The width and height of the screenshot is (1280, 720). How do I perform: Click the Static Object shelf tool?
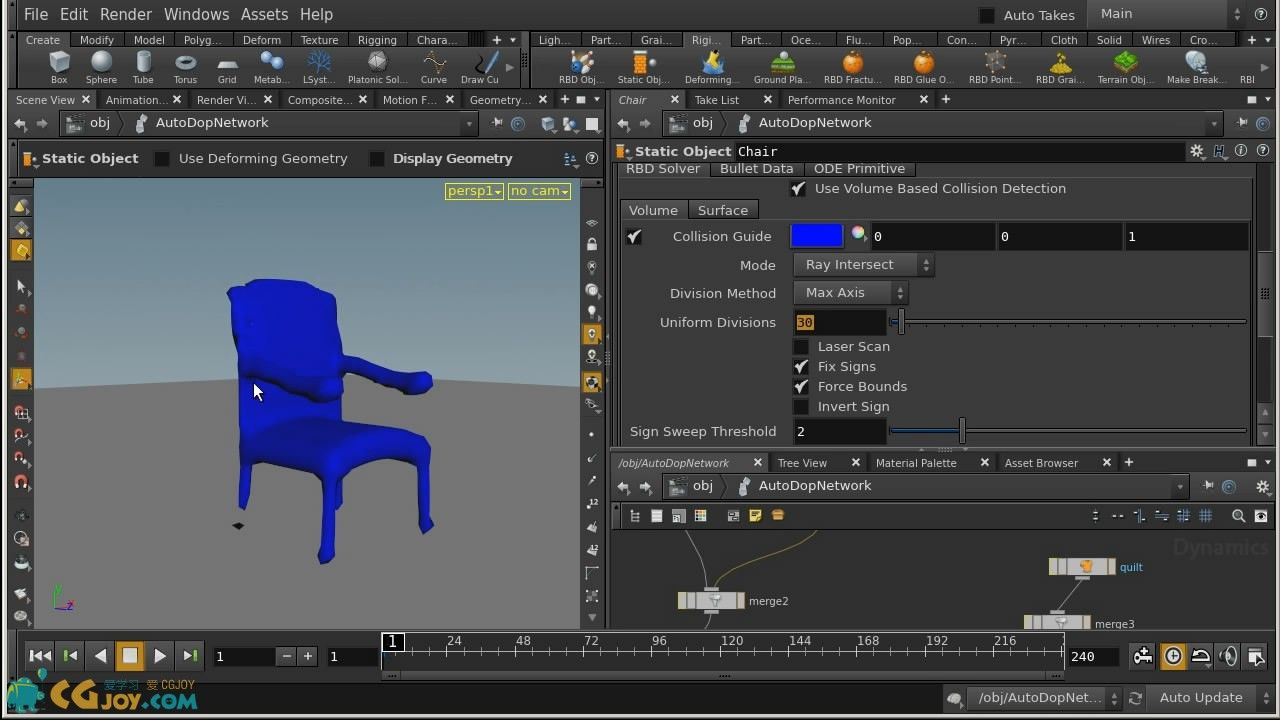642,67
